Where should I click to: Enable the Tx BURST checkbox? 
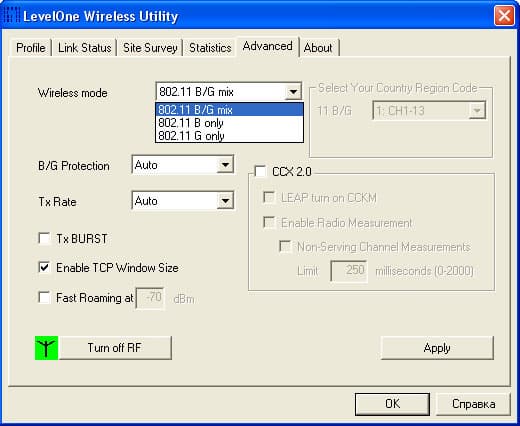tap(44, 239)
